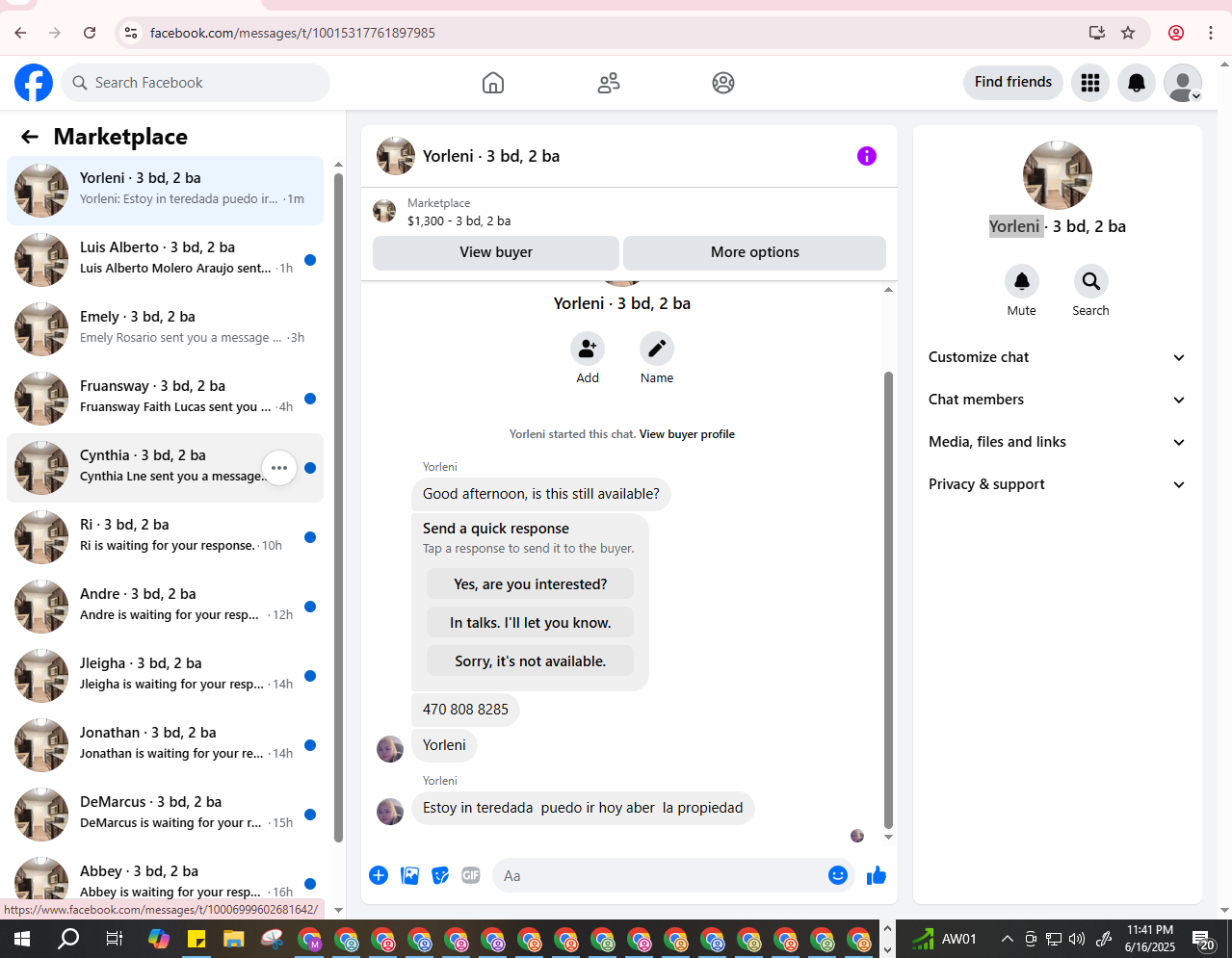Screen dimensions: 1232x958
Task: Click message 'Good afternoon, is this still available?'
Action: pos(541,494)
